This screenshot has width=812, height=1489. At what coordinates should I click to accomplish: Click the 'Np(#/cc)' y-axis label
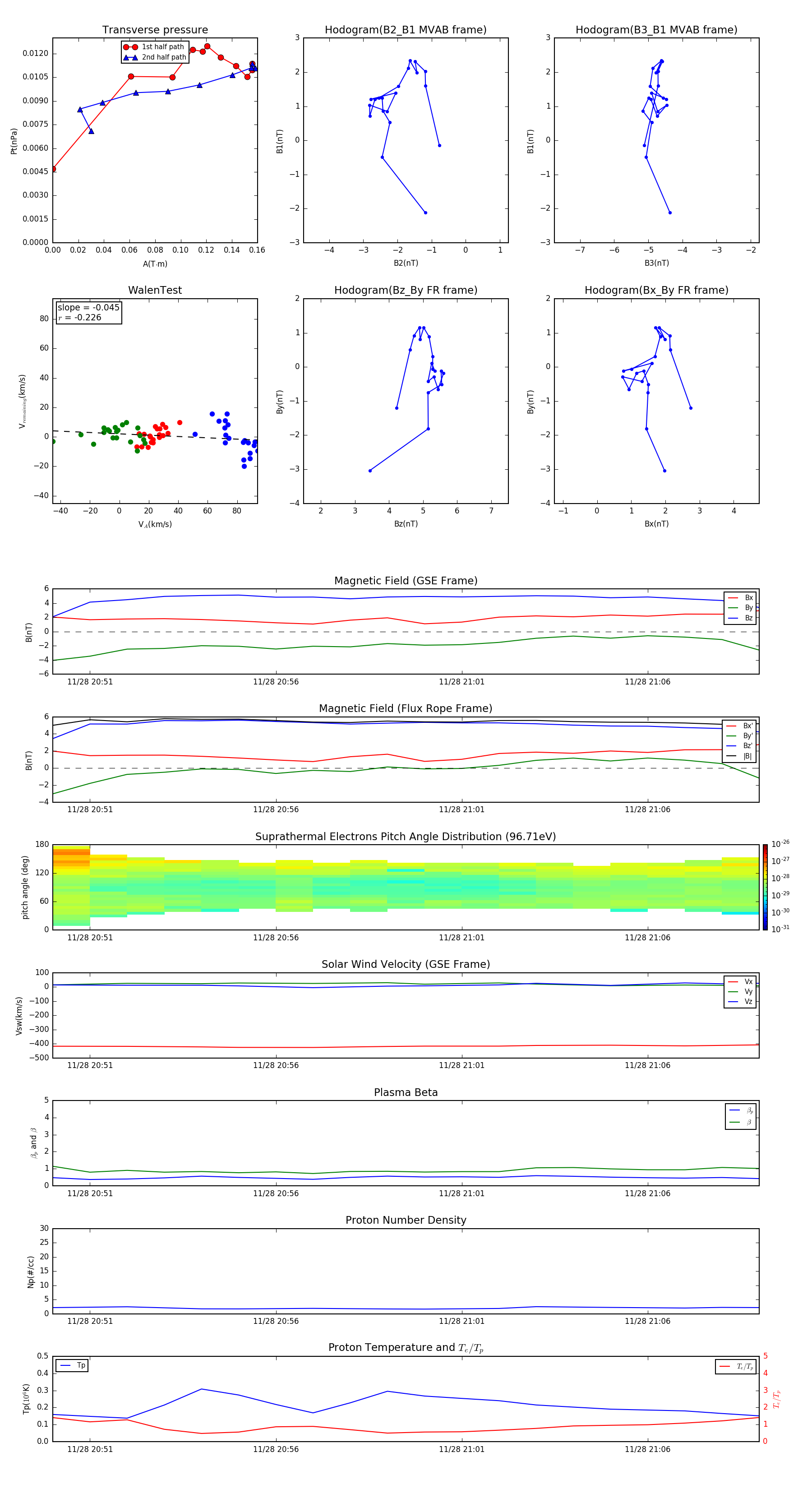tap(31, 1272)
